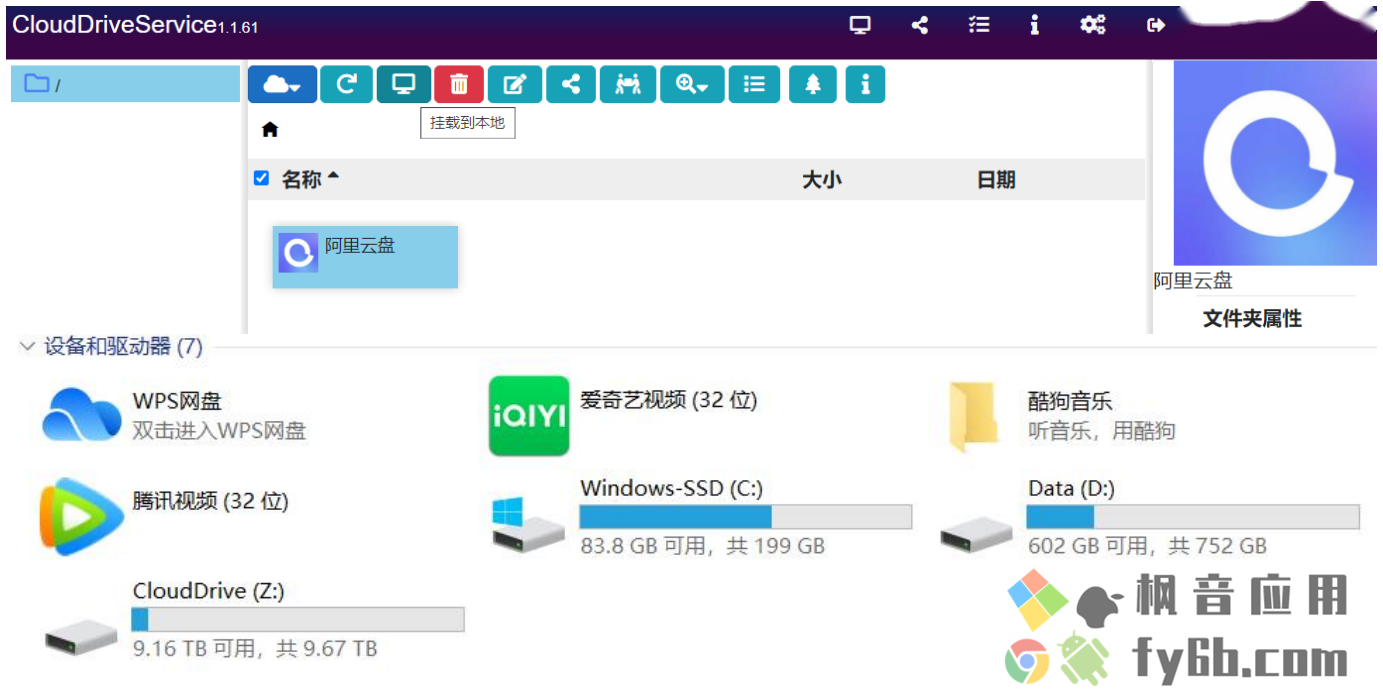Click the mount-to-local monitor button in the file toolbar
This screenshot has width=1383, height=700.
404,85
